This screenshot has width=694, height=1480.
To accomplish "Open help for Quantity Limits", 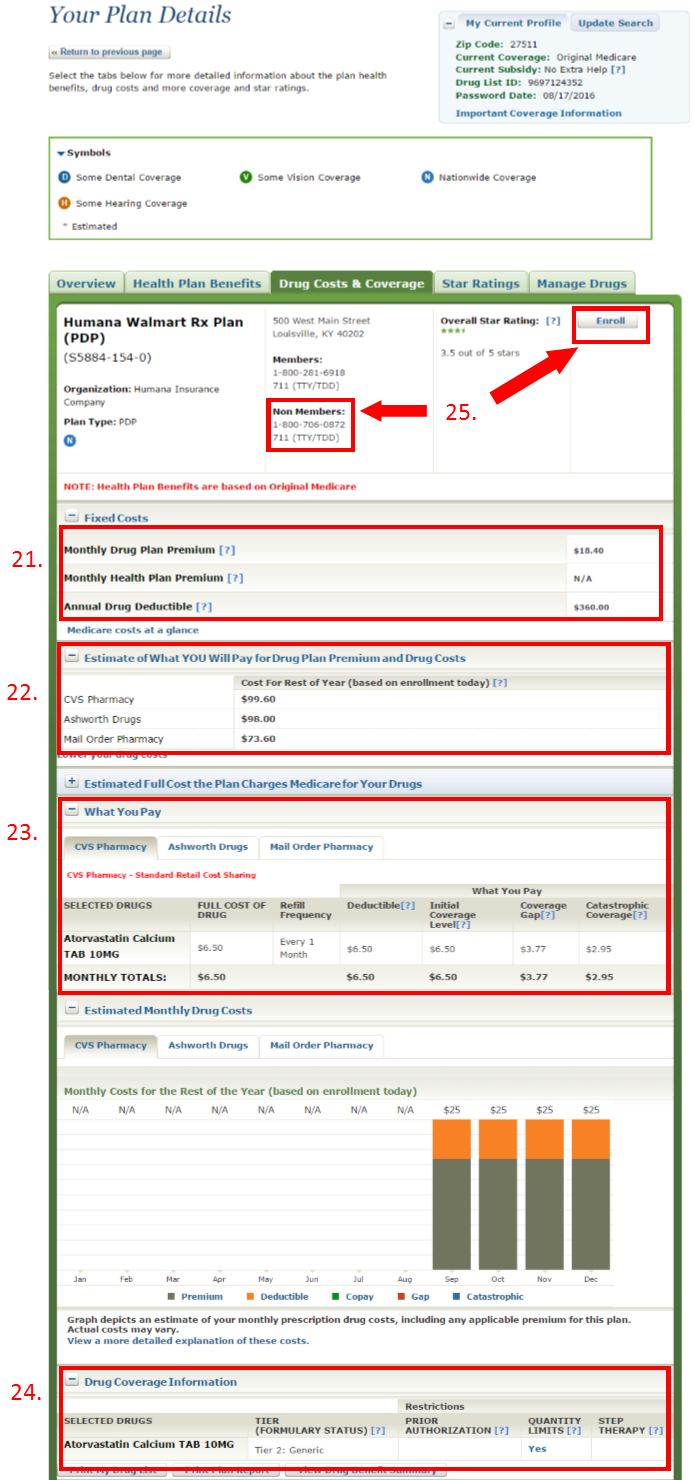I will [x=574, y=1431].
